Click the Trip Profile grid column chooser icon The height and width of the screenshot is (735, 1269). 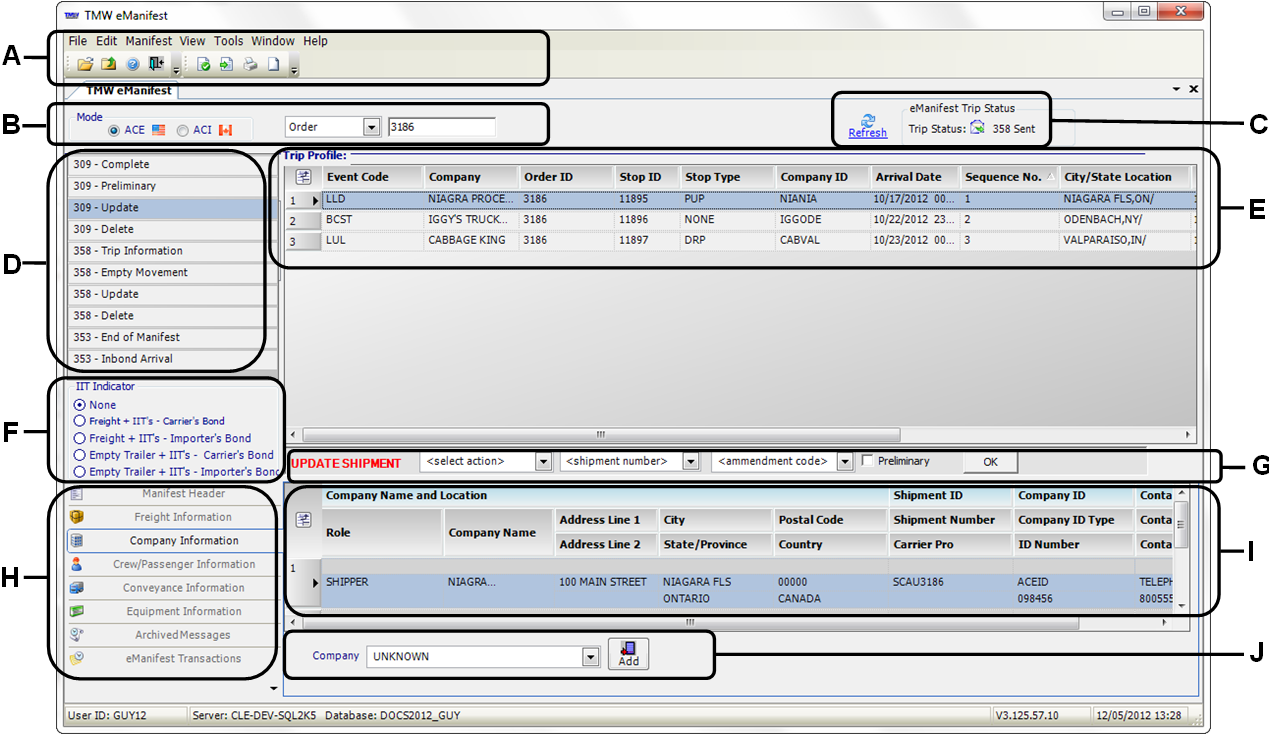tap(304, 177)
